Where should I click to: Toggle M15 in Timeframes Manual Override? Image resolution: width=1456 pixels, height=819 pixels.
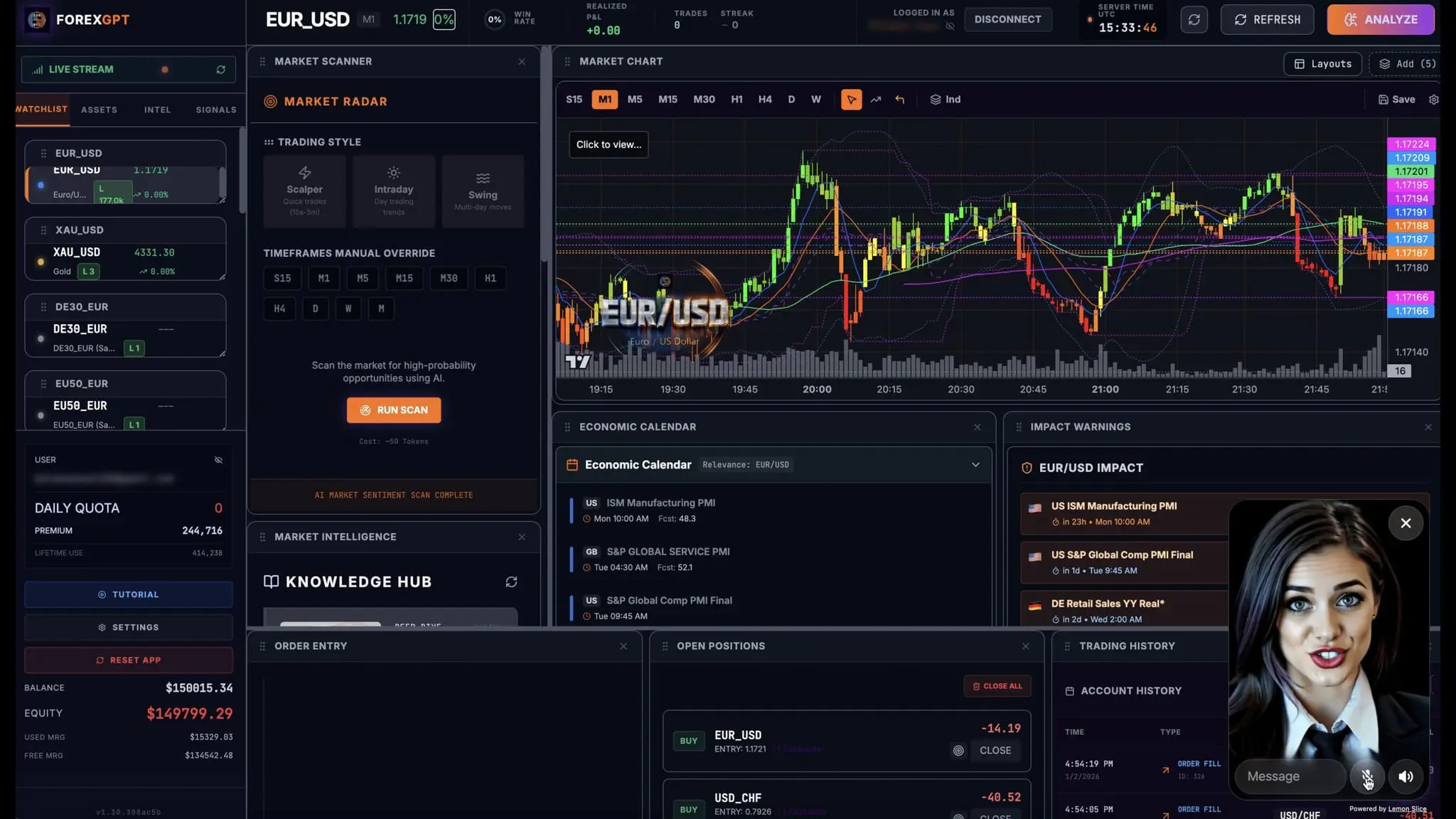click(404, 279)
